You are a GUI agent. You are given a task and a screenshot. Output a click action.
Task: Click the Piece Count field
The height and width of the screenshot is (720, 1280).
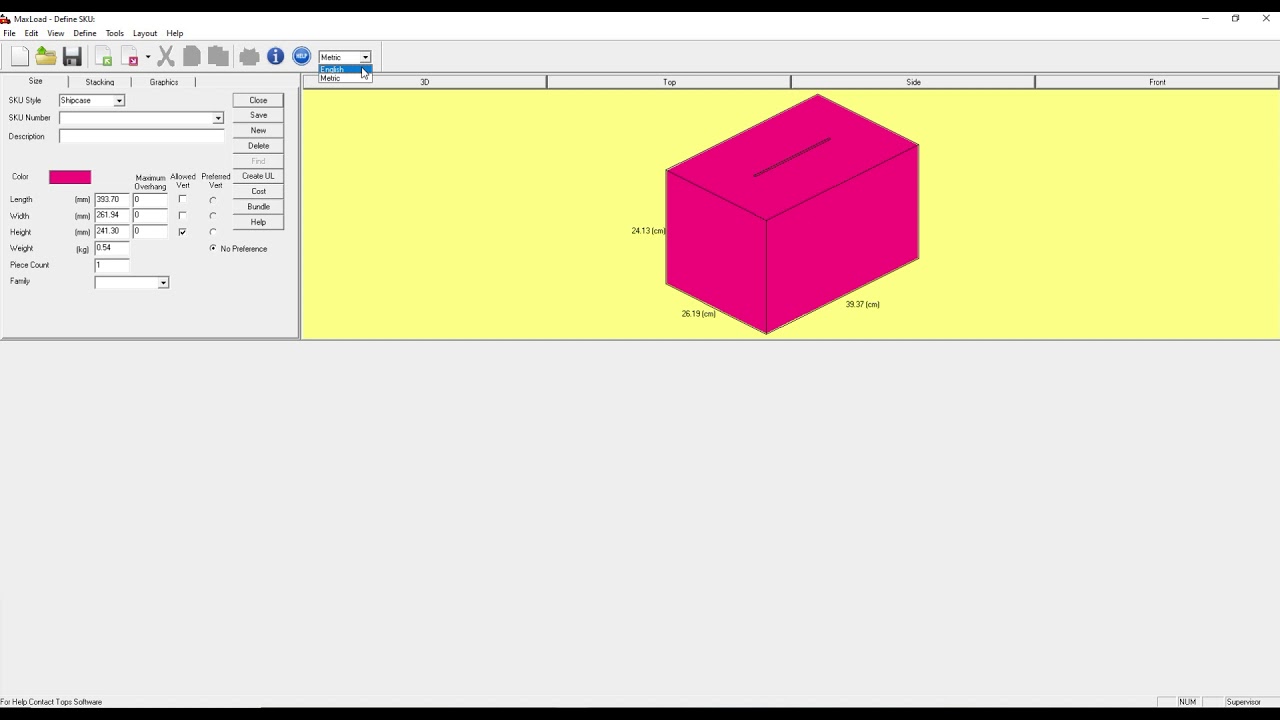112,265
